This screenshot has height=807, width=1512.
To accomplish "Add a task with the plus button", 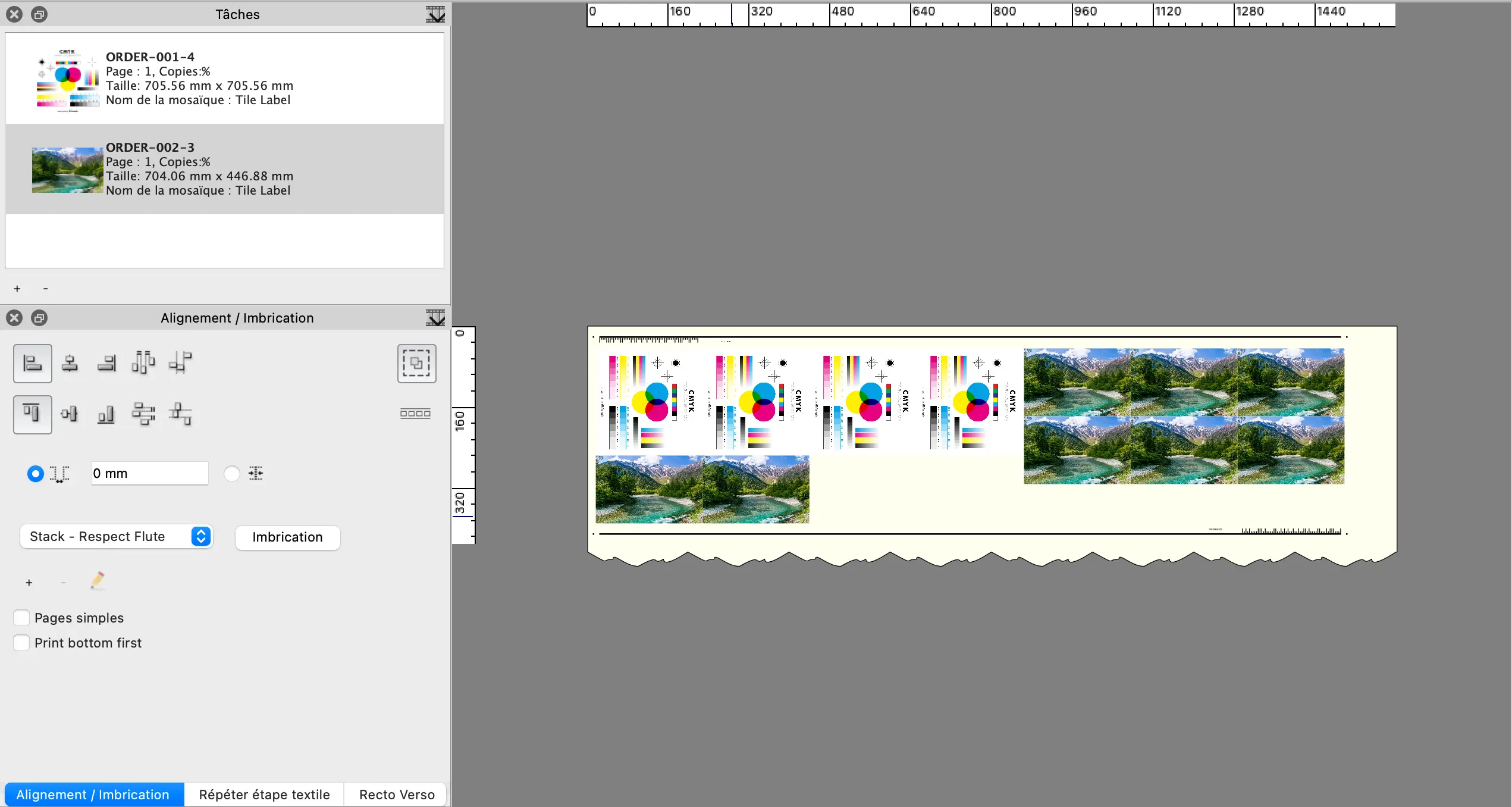I will point(17,289).
